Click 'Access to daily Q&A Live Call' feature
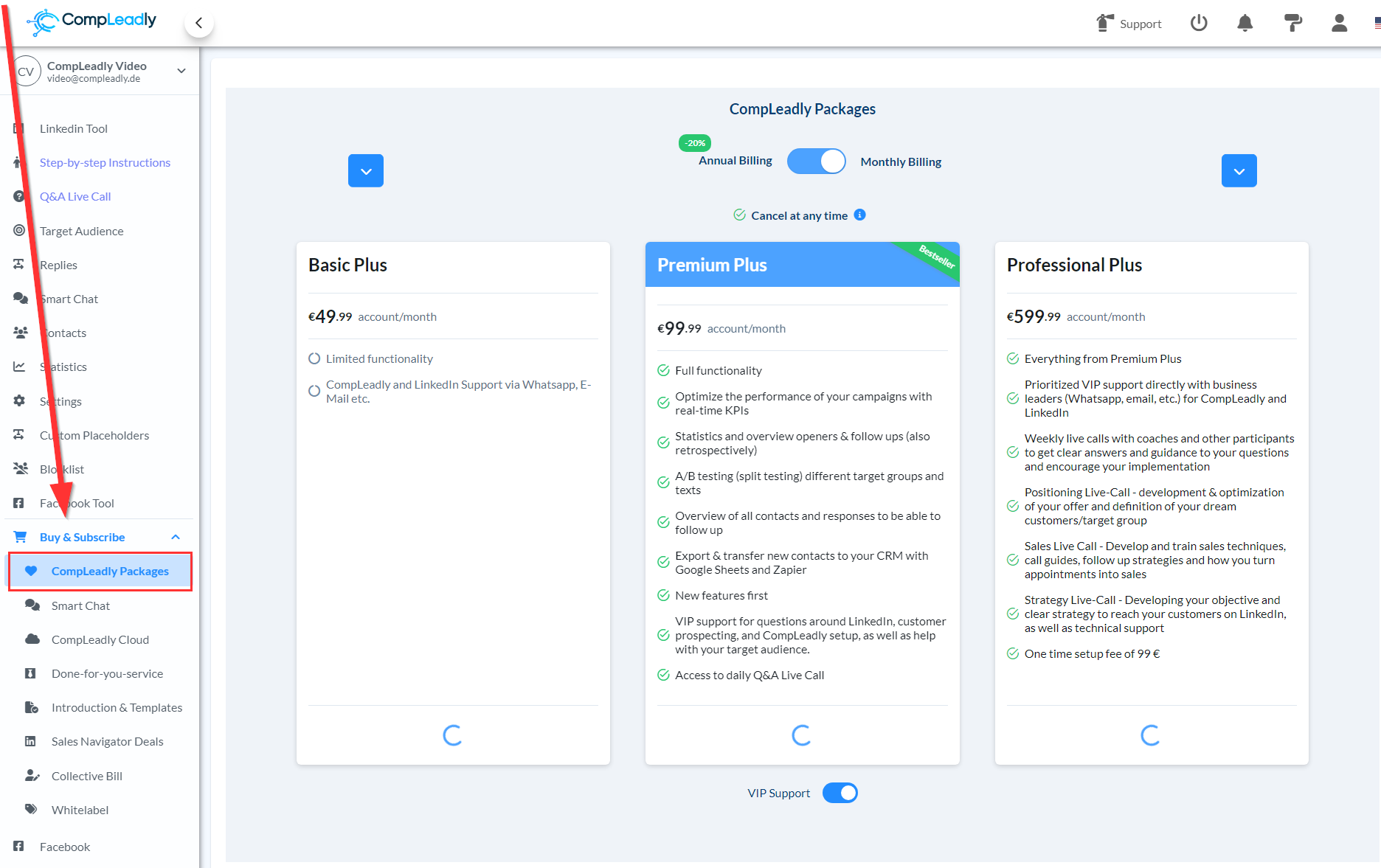 click(x=750, y=675)
